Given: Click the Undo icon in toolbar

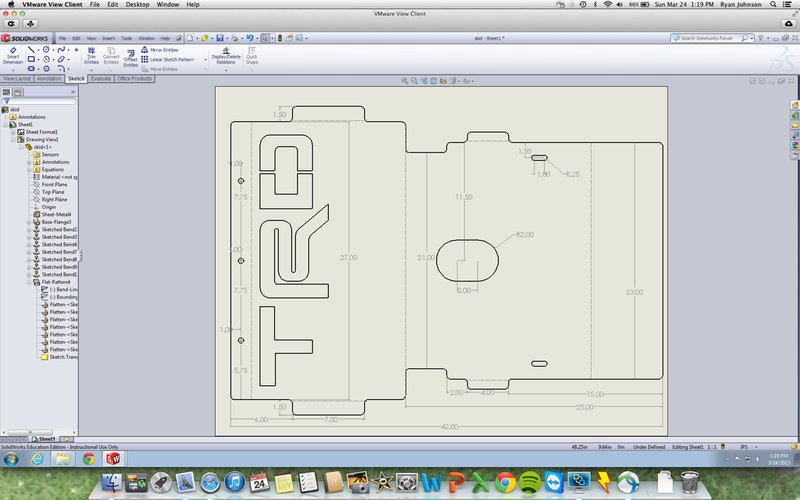Looking at the screenshot, I should tap(249, 38).
